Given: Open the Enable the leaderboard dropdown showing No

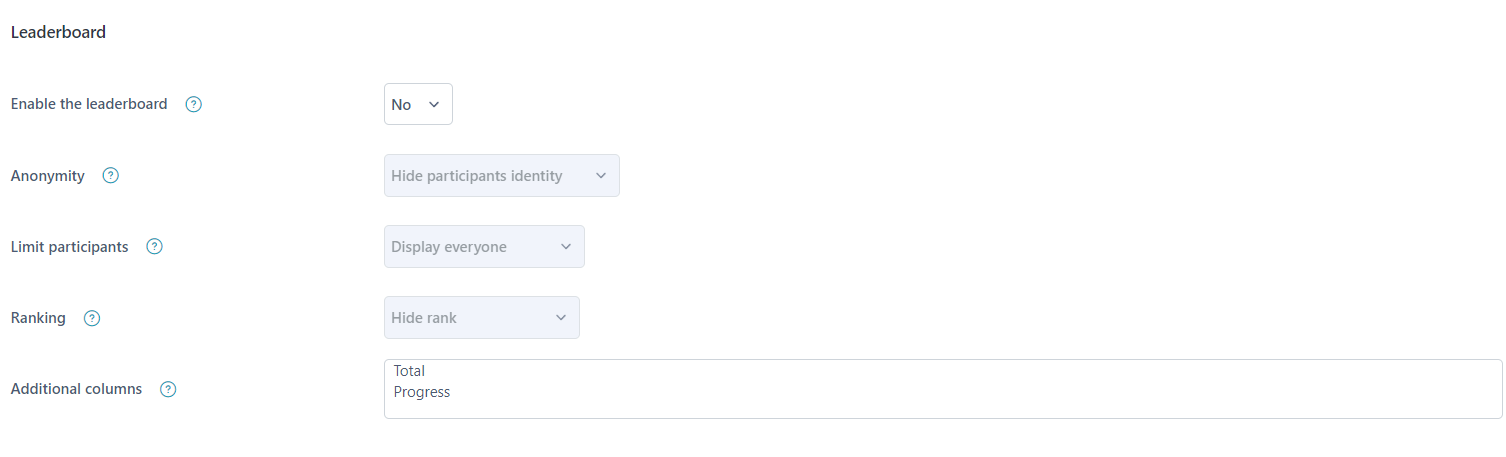Looking at the screenshot, I should pyautogui.click(x=418, y=104).
